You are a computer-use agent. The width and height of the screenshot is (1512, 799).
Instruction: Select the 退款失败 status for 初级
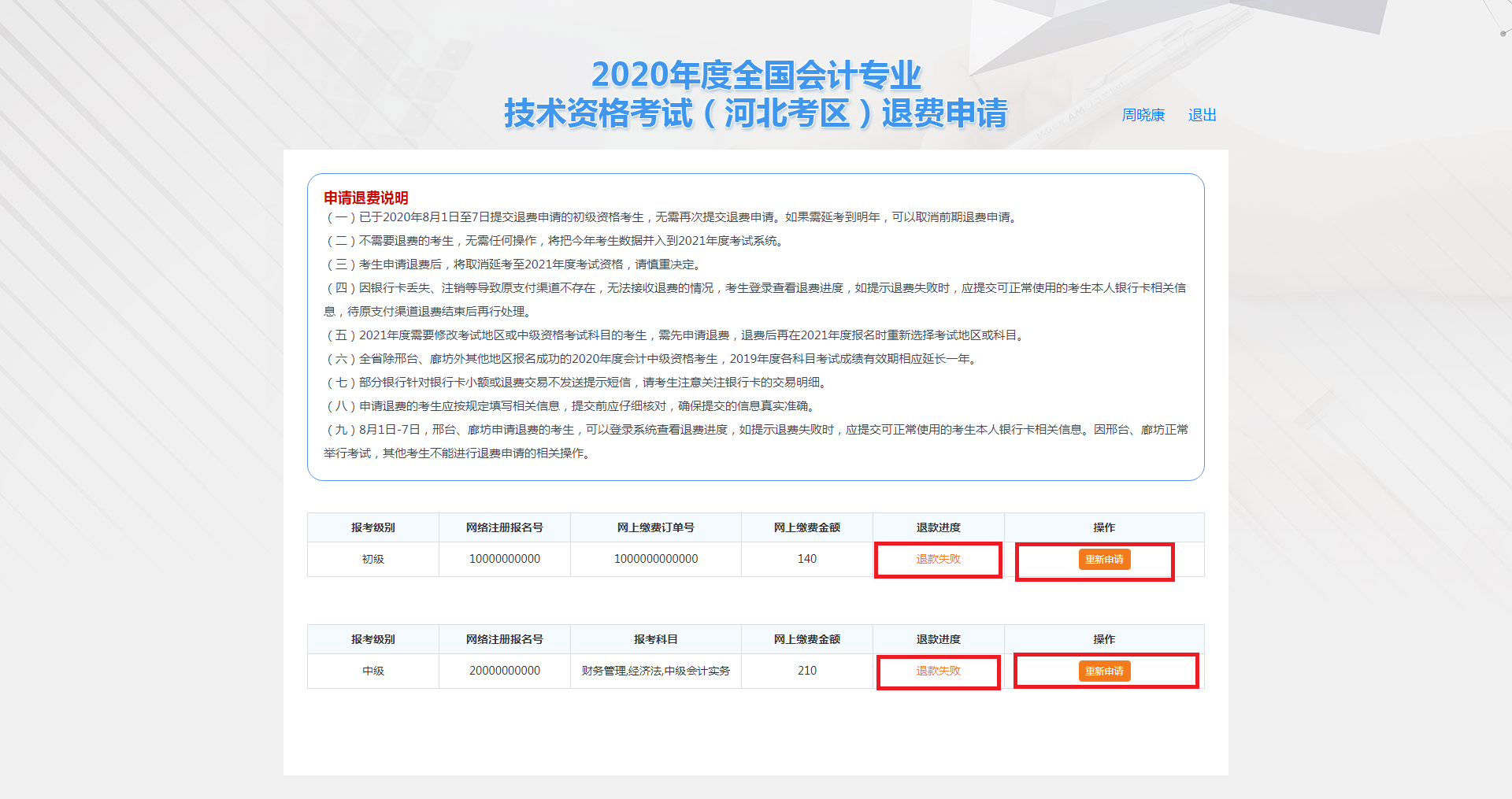coord(937,559)
